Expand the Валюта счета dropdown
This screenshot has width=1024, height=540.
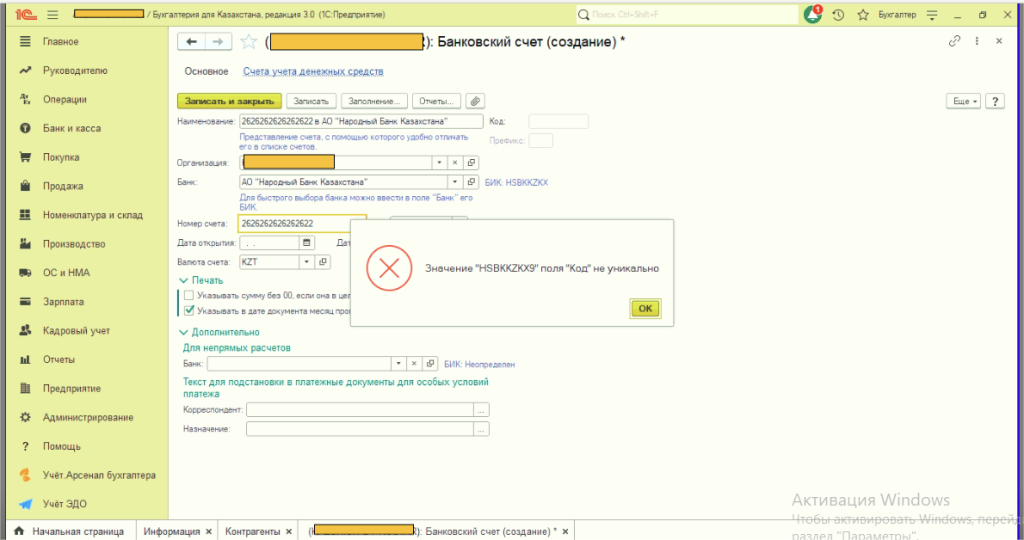click(307, 262)
